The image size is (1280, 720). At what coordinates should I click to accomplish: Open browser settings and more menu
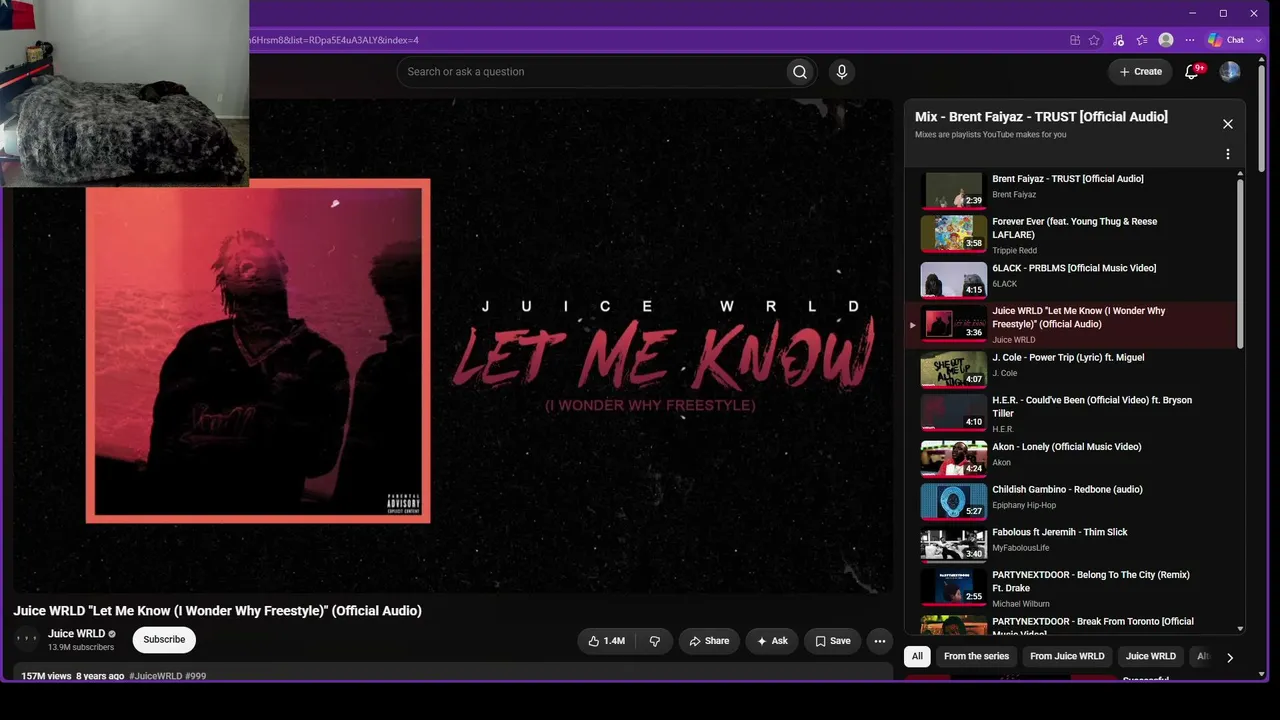click(1190, 40)
